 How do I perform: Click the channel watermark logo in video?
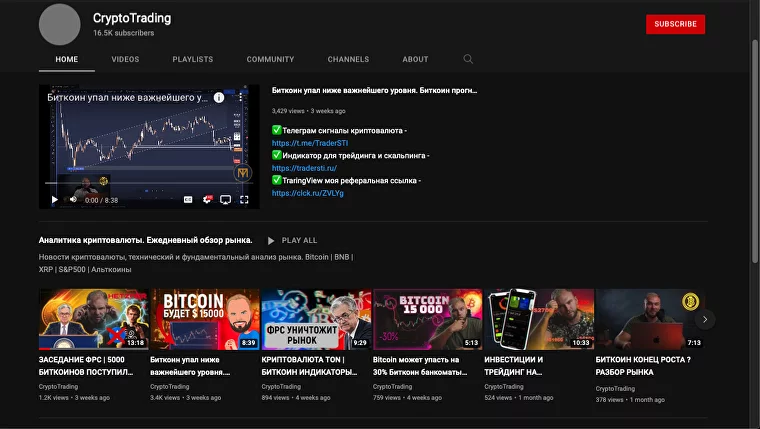242,173
